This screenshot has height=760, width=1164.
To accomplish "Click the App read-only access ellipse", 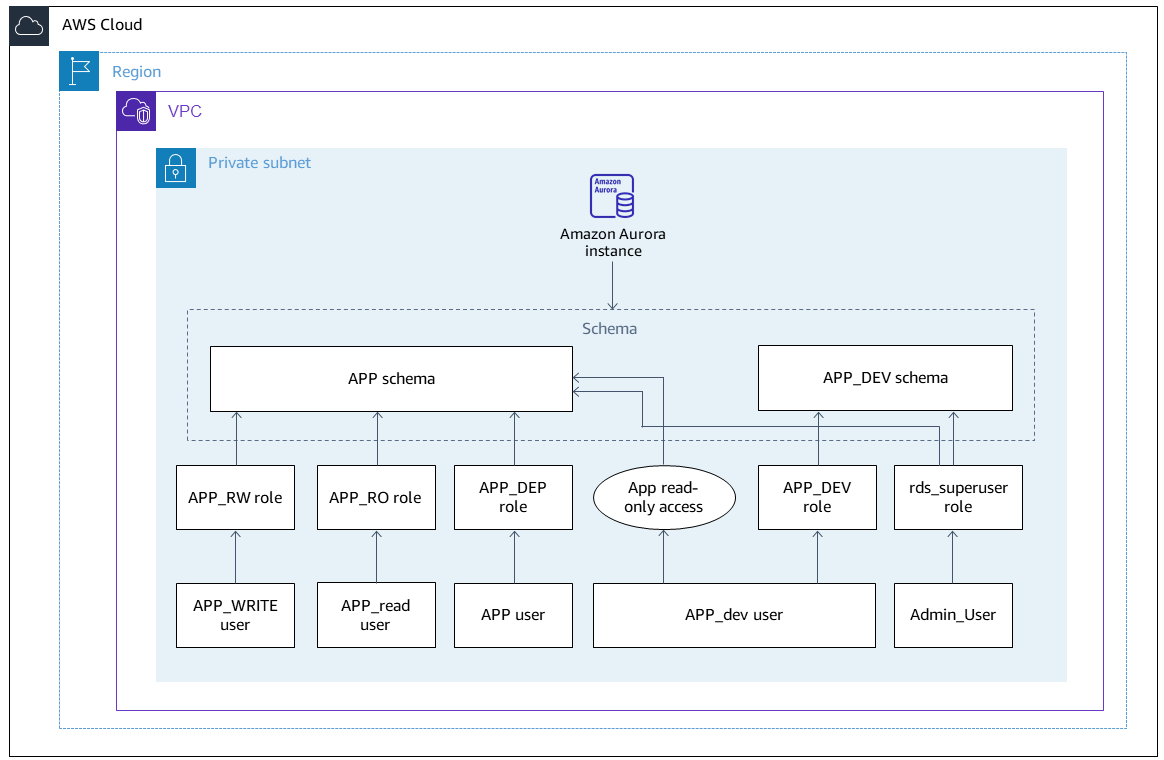I will pyautogui.click(x=664, y=497).
